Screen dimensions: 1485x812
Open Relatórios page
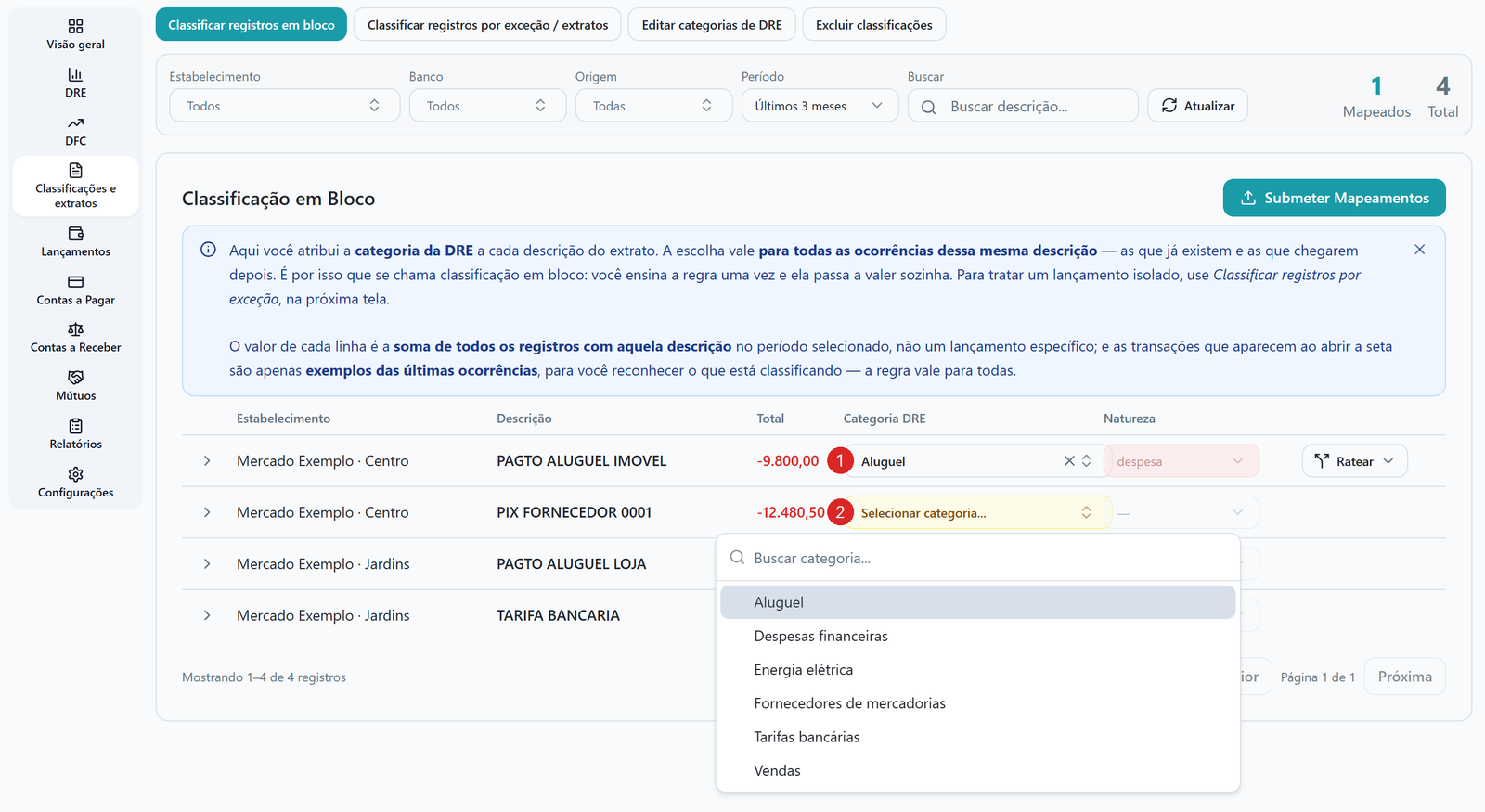tap(76, 434)
